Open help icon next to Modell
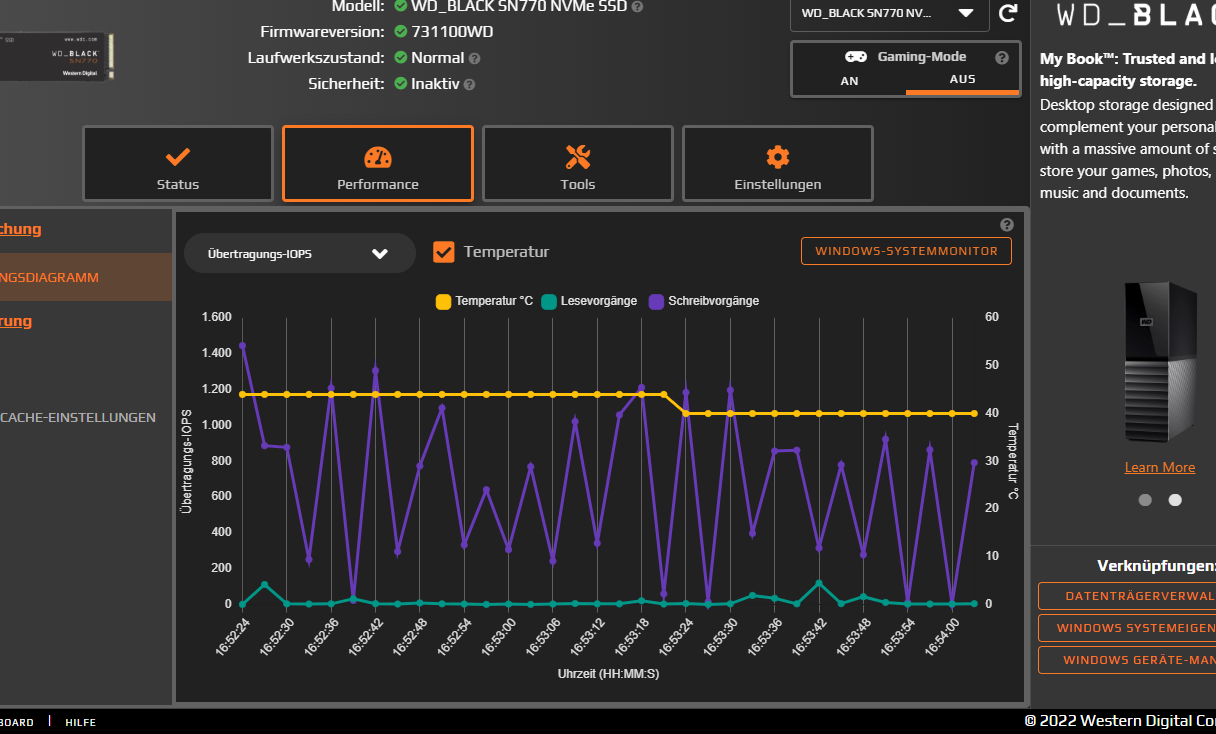1216x734 pixels. click(637, 6)
